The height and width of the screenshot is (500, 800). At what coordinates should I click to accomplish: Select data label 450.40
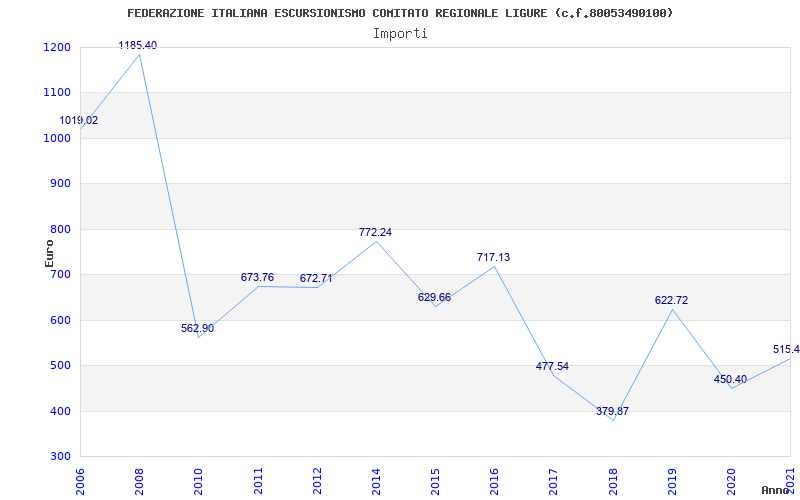point(730,380)
